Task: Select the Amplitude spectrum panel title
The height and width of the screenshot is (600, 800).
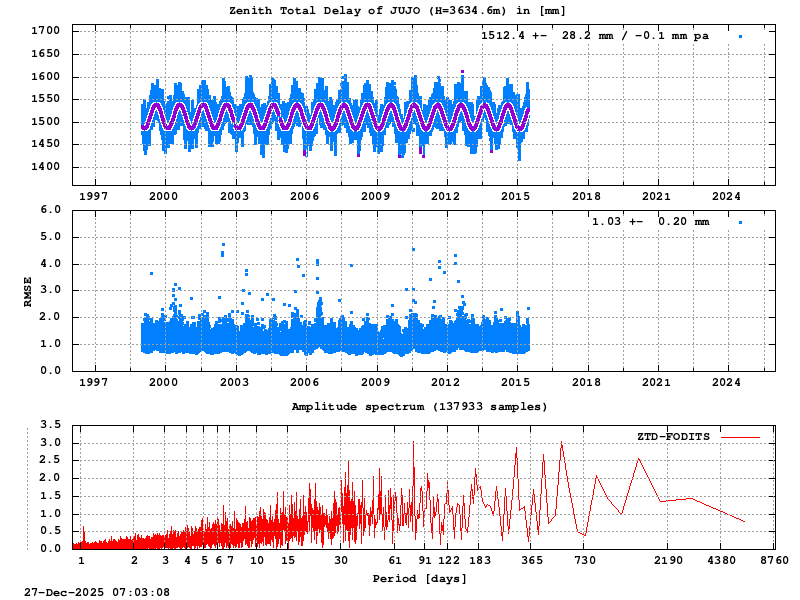Action: coord(420,407)
